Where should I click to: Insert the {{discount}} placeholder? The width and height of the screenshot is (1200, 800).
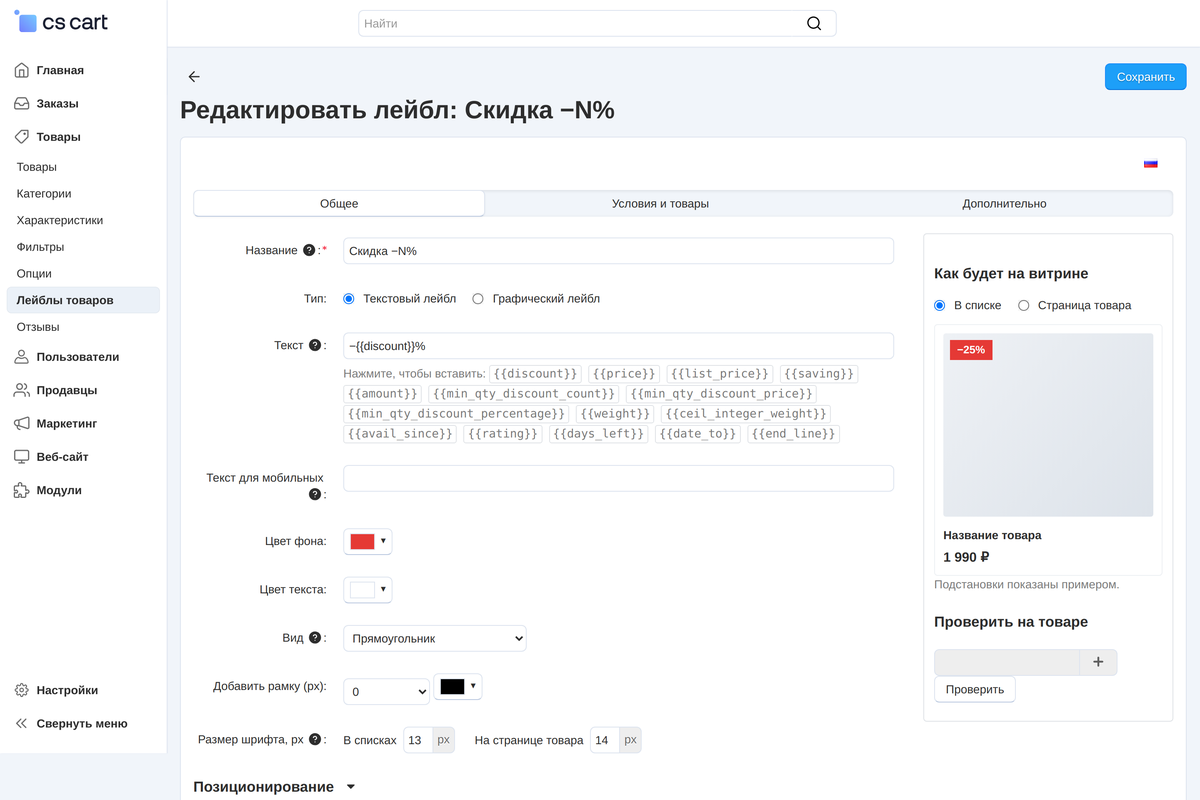pos(535,374)
